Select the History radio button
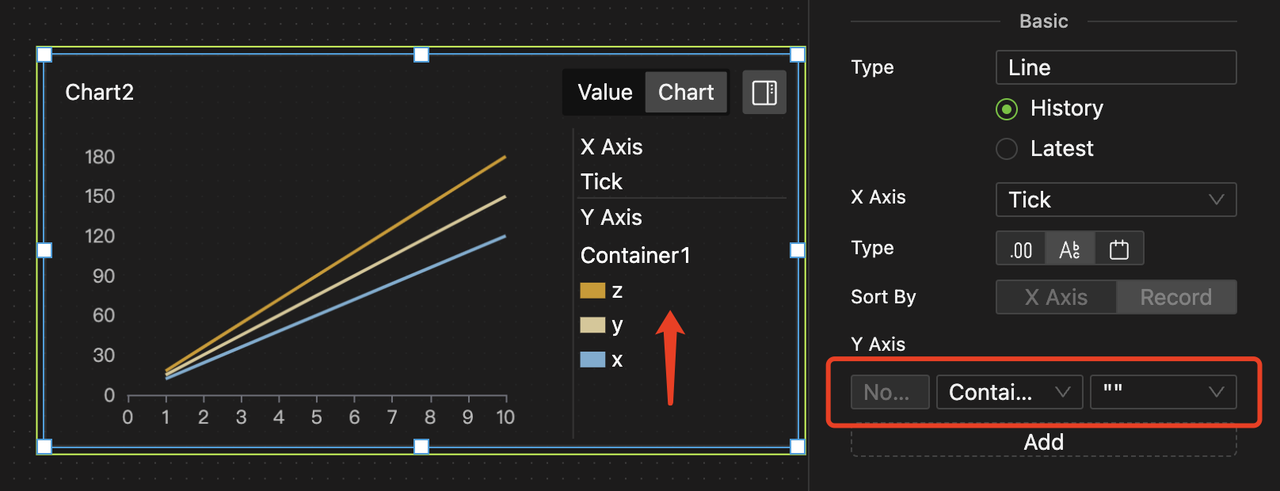This screenshot has height=491, width=1280. (1008, 109)
